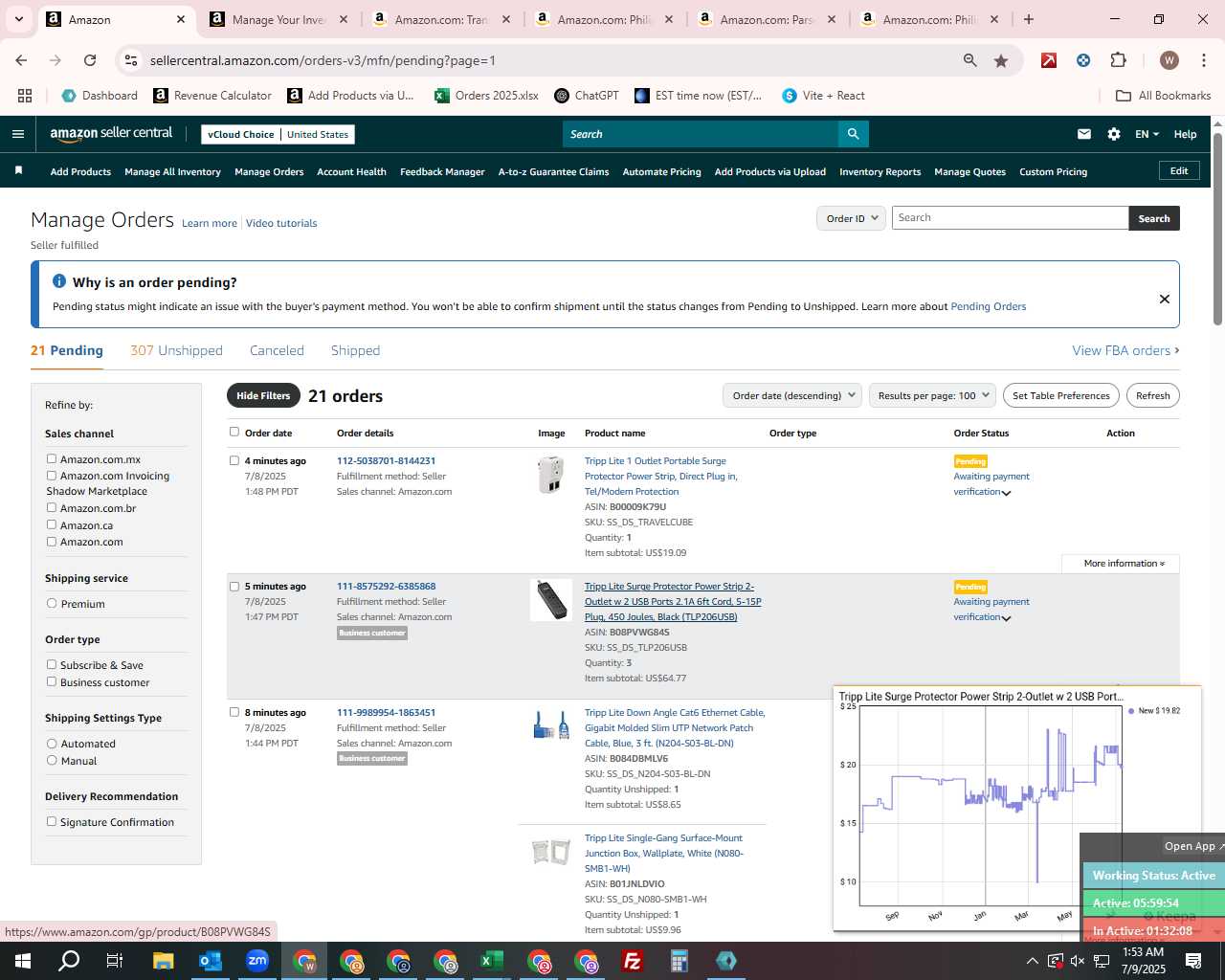This screenshot has height=980, width=1225.
Task: Open order 111-9989954-1863451 link
Action: click(x=386, y=712)
